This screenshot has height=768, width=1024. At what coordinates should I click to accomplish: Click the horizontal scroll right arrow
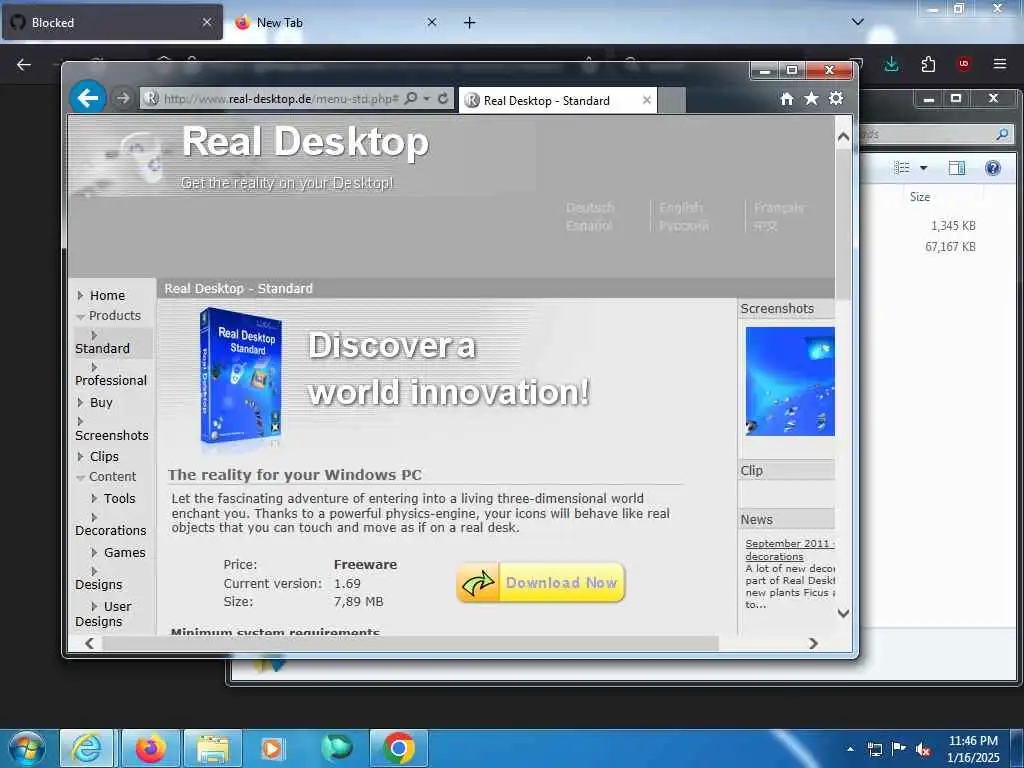pyautogui.click(x=813, y=643)
